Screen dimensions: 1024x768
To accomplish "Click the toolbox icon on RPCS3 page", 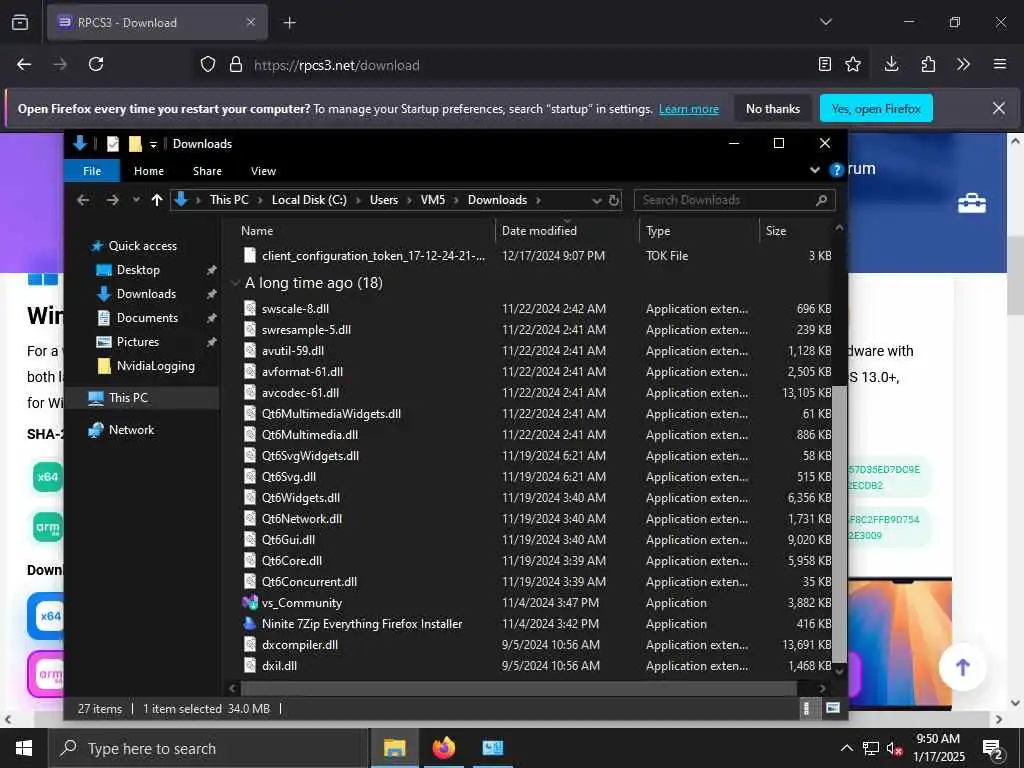I will 972,203.
